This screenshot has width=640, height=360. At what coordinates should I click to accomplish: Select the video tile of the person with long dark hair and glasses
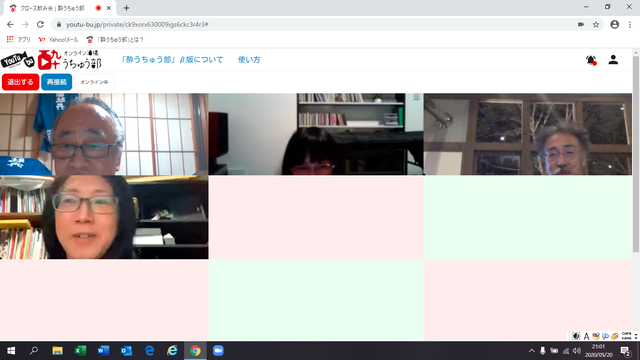point(104,218)
